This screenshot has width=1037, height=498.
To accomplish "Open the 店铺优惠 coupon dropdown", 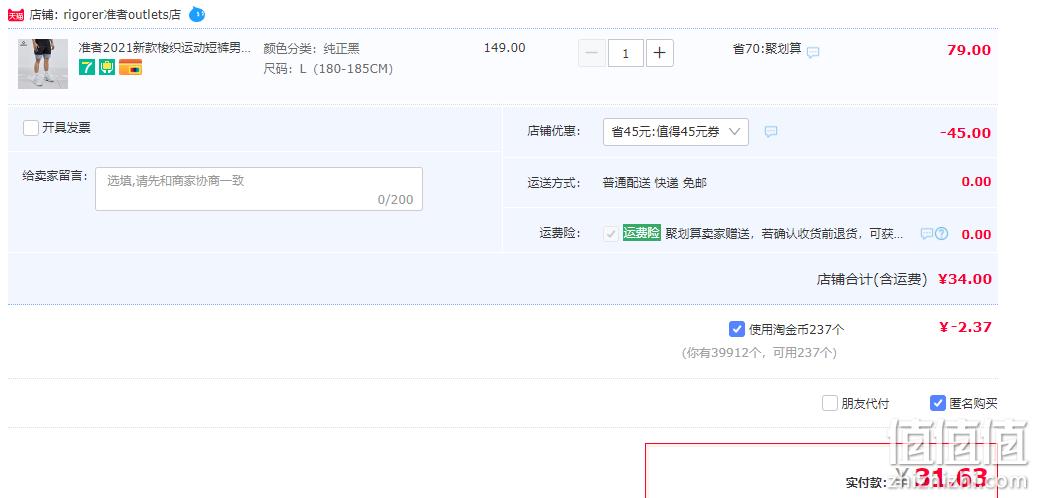I will pos(675,132).
